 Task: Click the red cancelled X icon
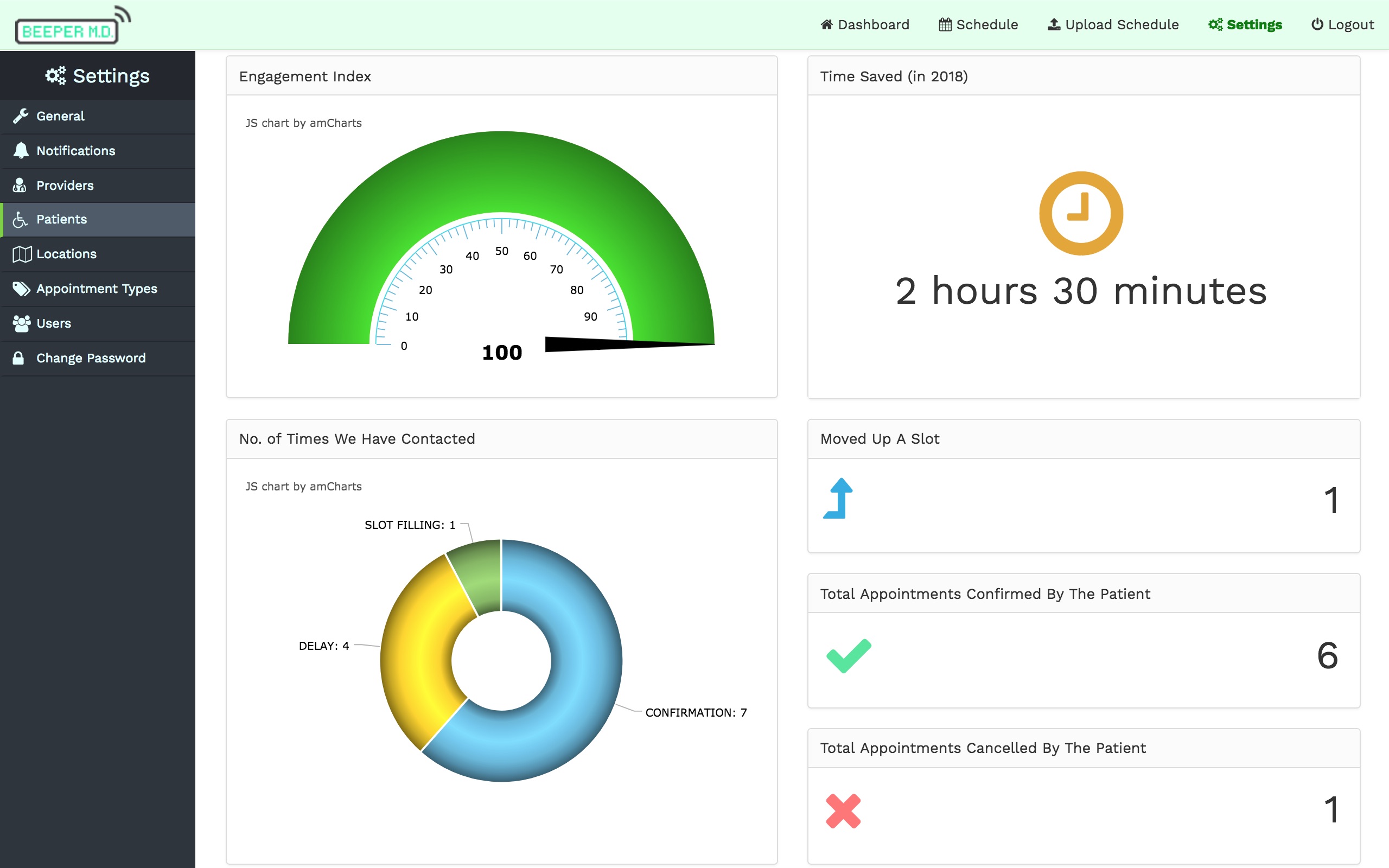843,810
